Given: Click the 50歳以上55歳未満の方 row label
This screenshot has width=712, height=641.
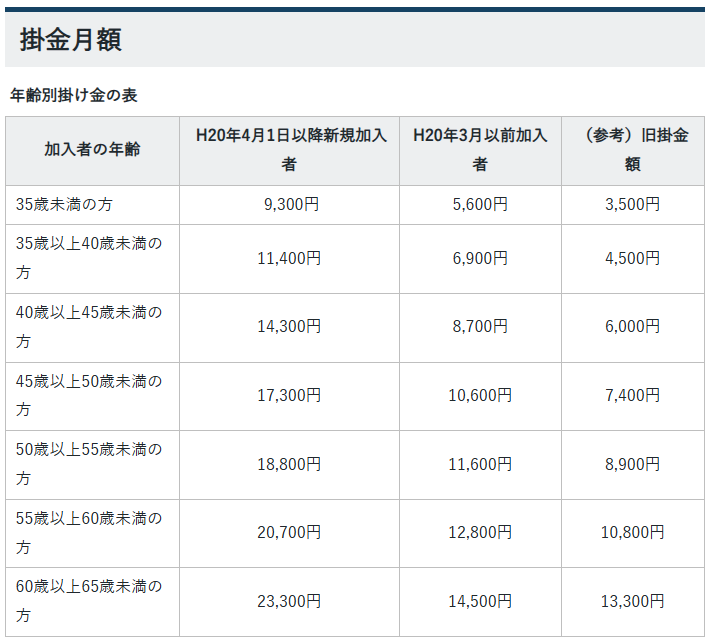Looking at the screenshot, I should (89, 464).
